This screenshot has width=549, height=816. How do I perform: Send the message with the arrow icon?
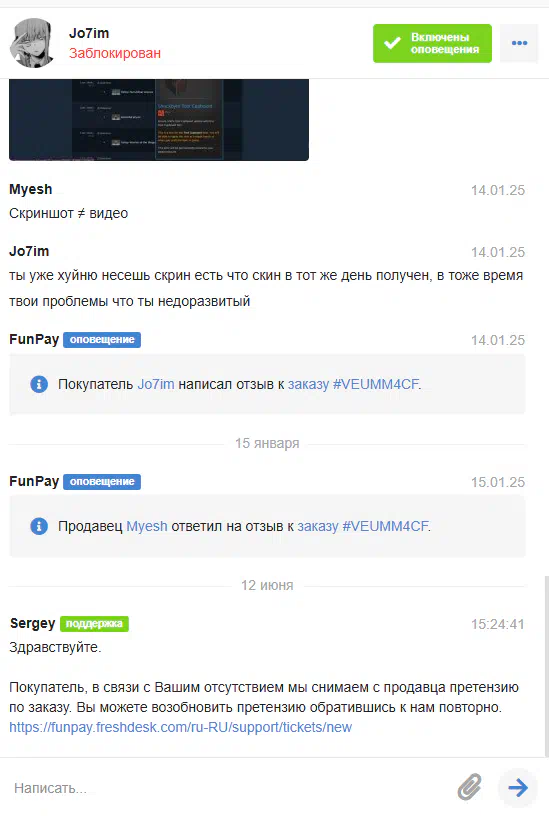(x=518, y=787)
